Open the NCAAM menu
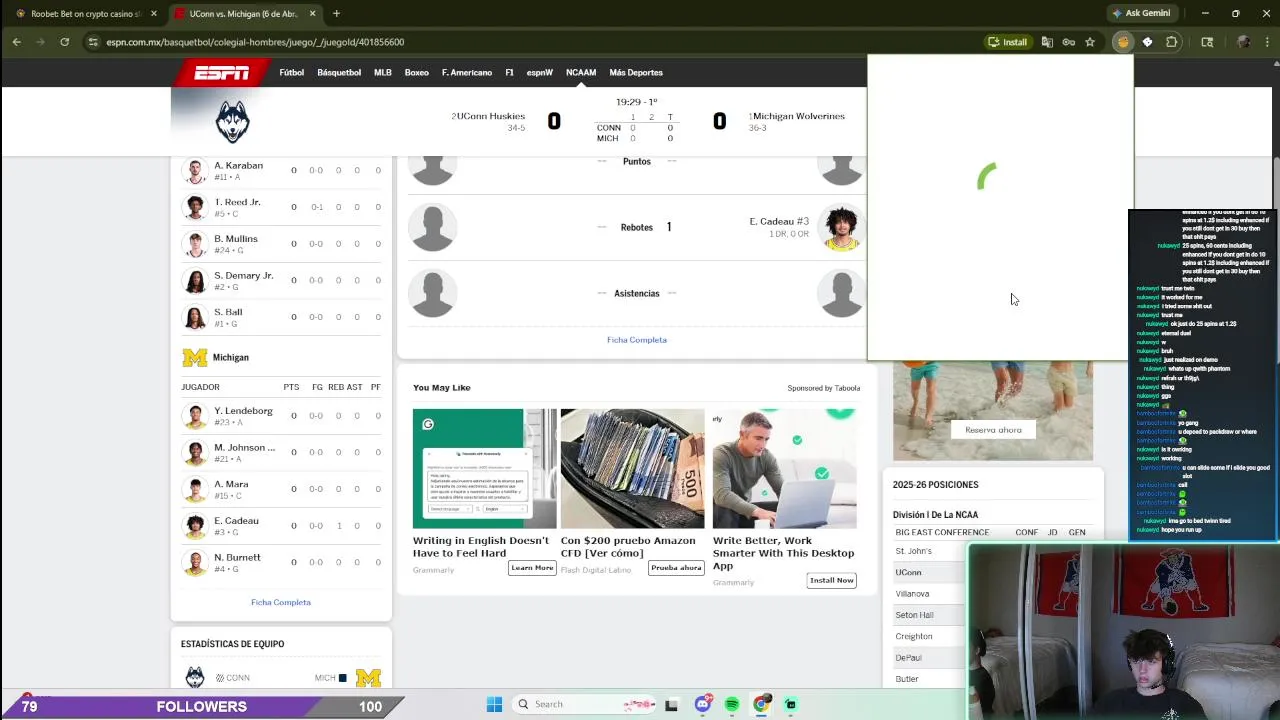Image resolution: width=1280 pixels, height=720 pixels. 581,72
